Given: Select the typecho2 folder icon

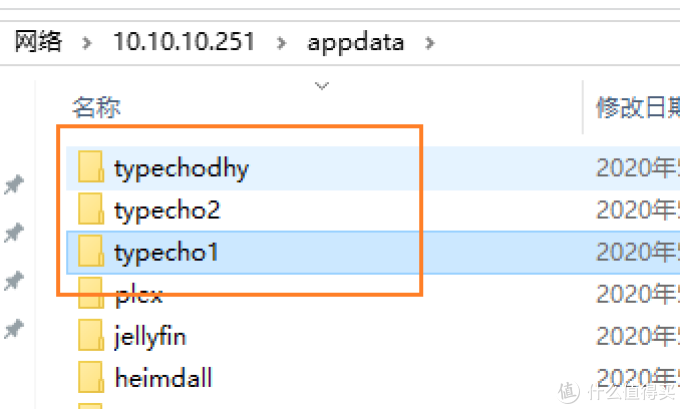Looking at the screenshot, I should (x=91, y=209).
